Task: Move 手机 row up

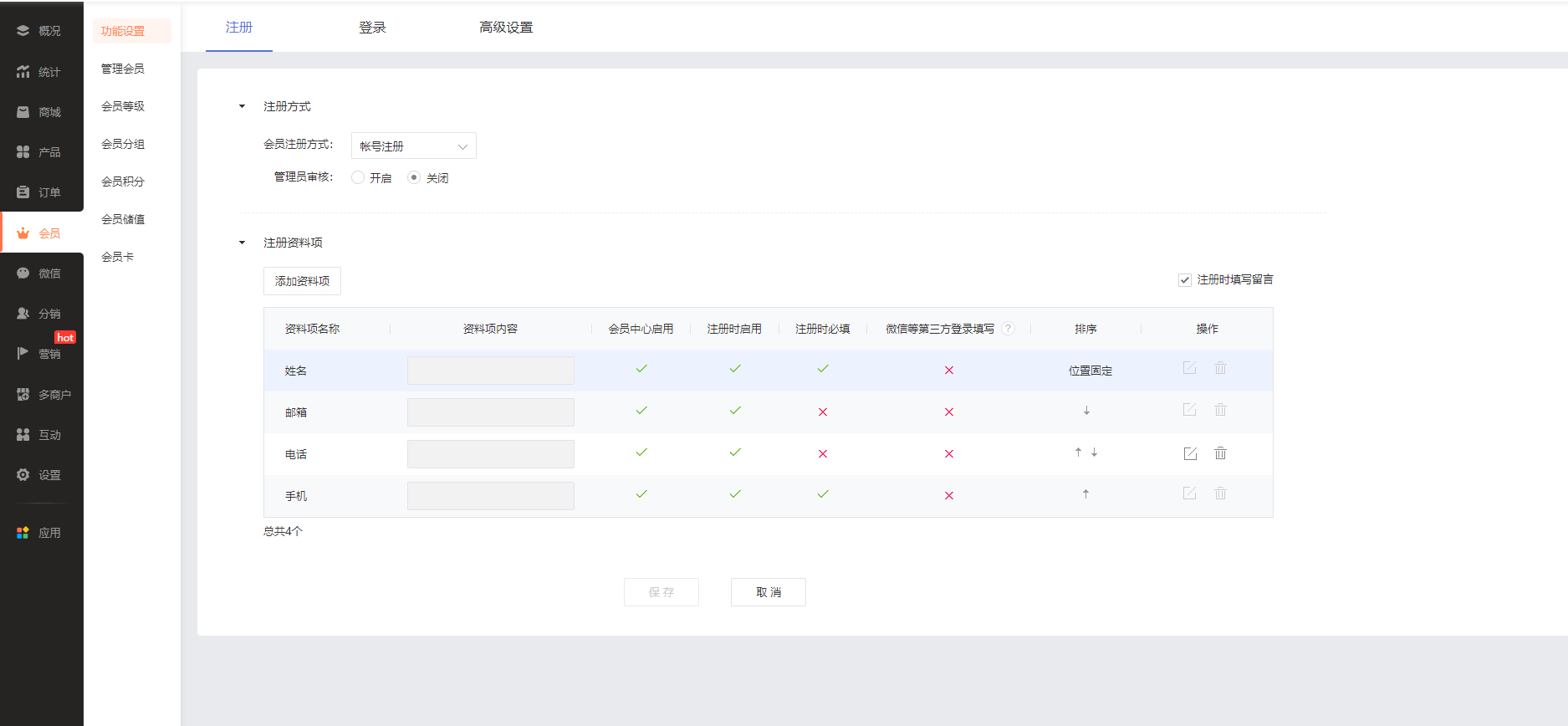Action: coord(1085,494)
